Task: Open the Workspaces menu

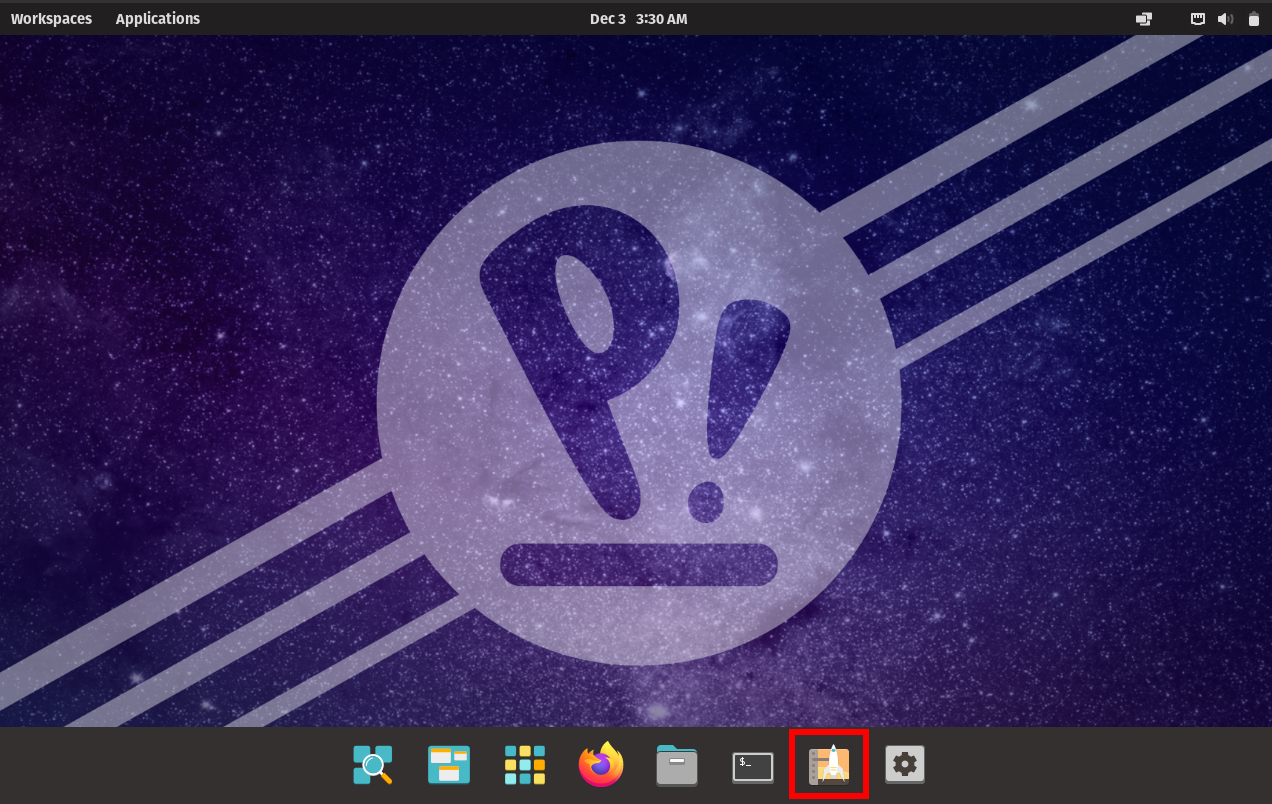Action: (51, 18)
